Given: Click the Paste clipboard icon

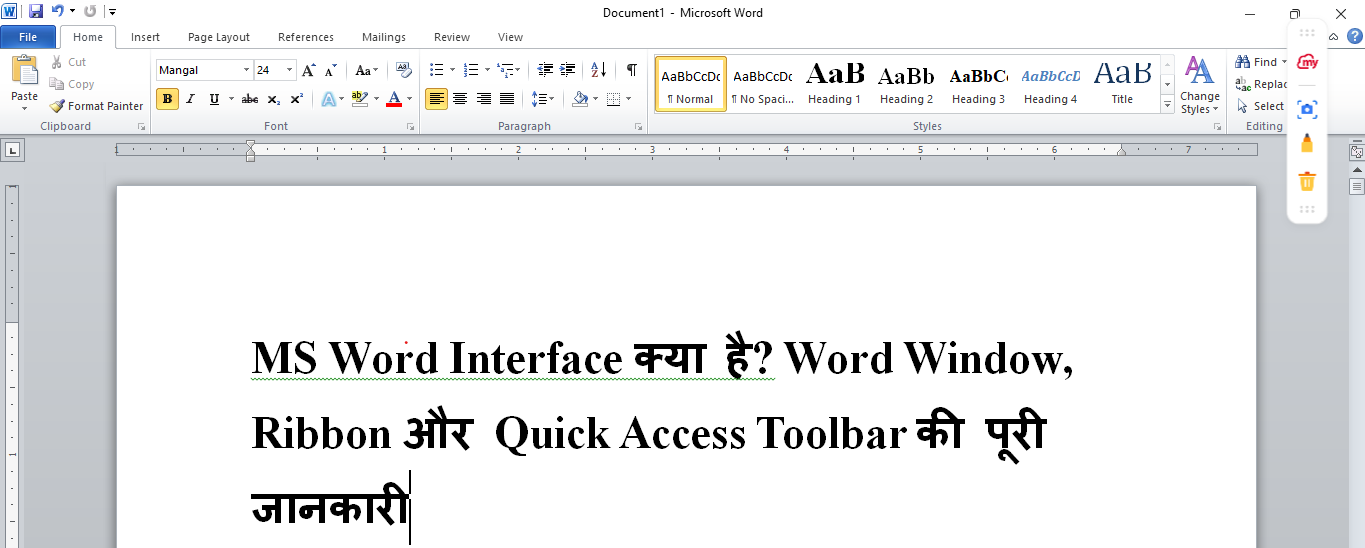Looking at the screenshot, I should point(24,71).
